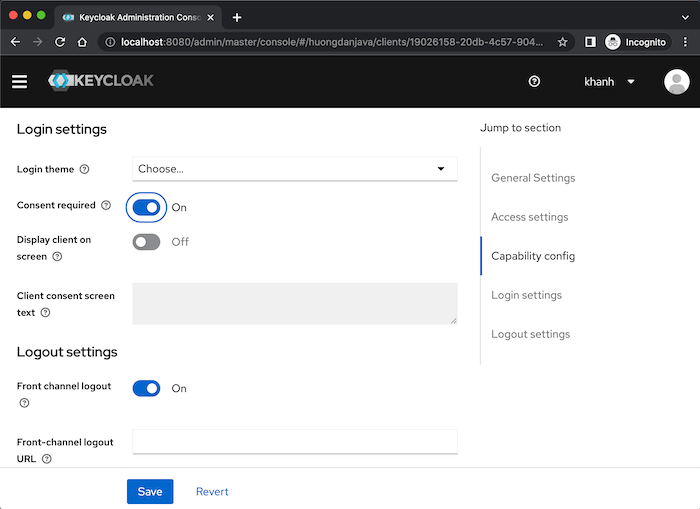Show help for Front channel logout

click(x=25, y=403)
